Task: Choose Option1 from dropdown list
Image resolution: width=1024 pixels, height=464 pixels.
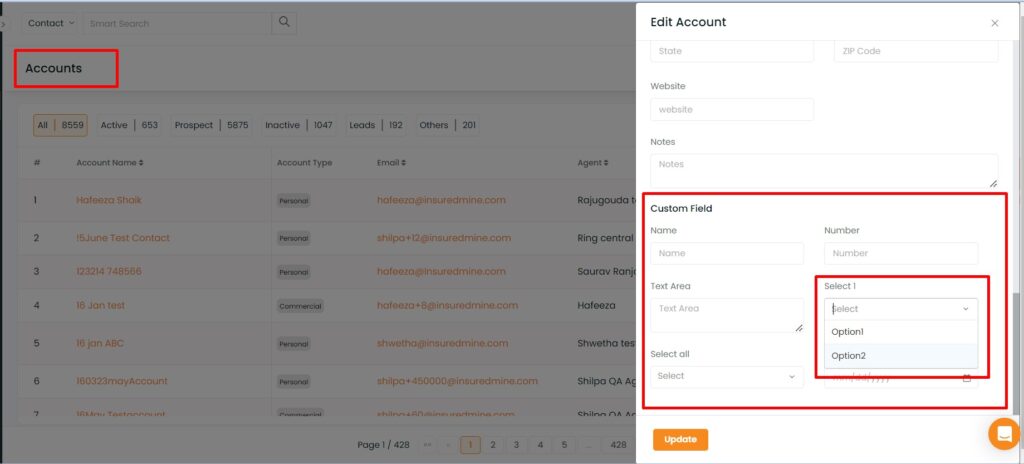Action: (848, 332)
